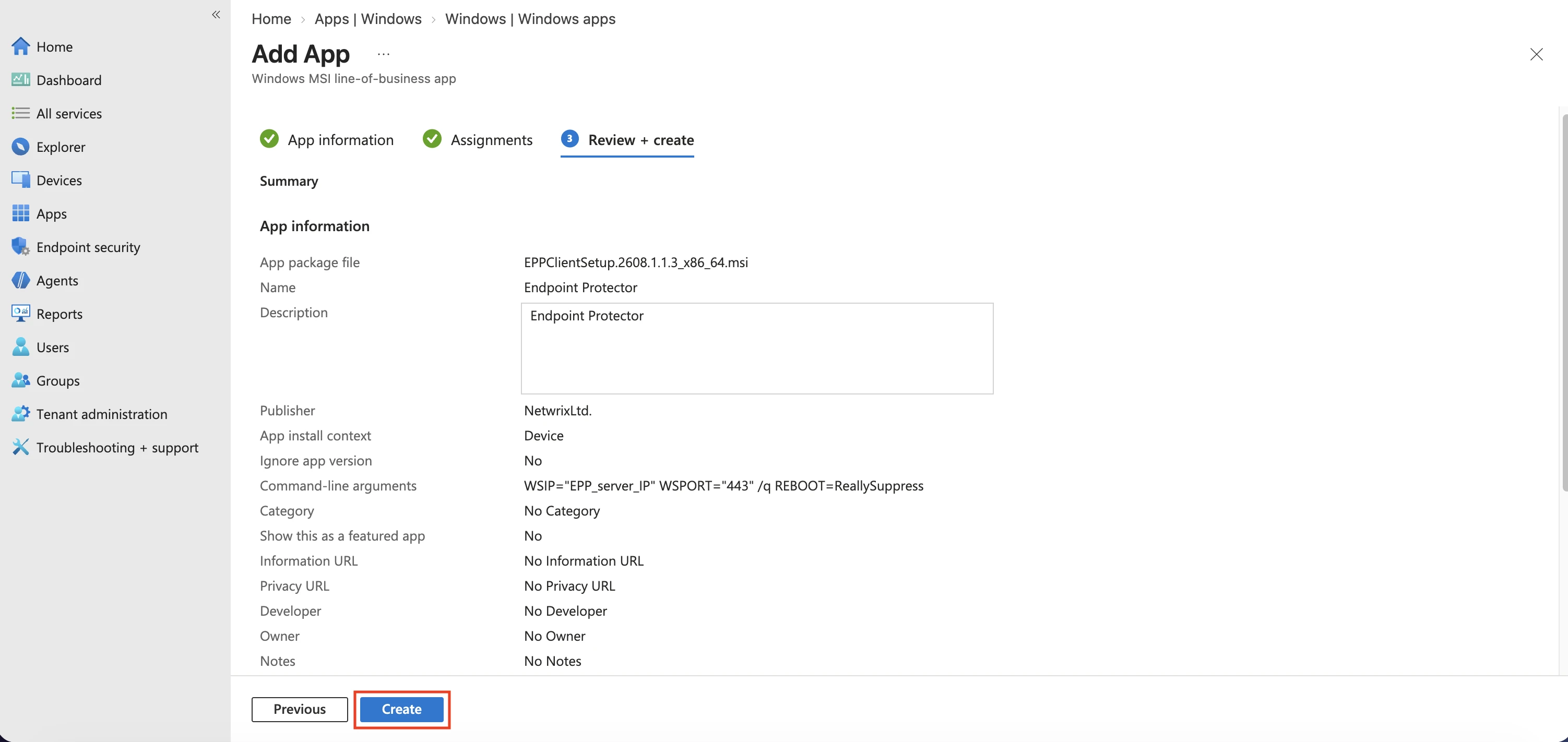Go to Home breadcrumb link
Viewport: 1568px width, 742px height.
[x=271, y=19]
